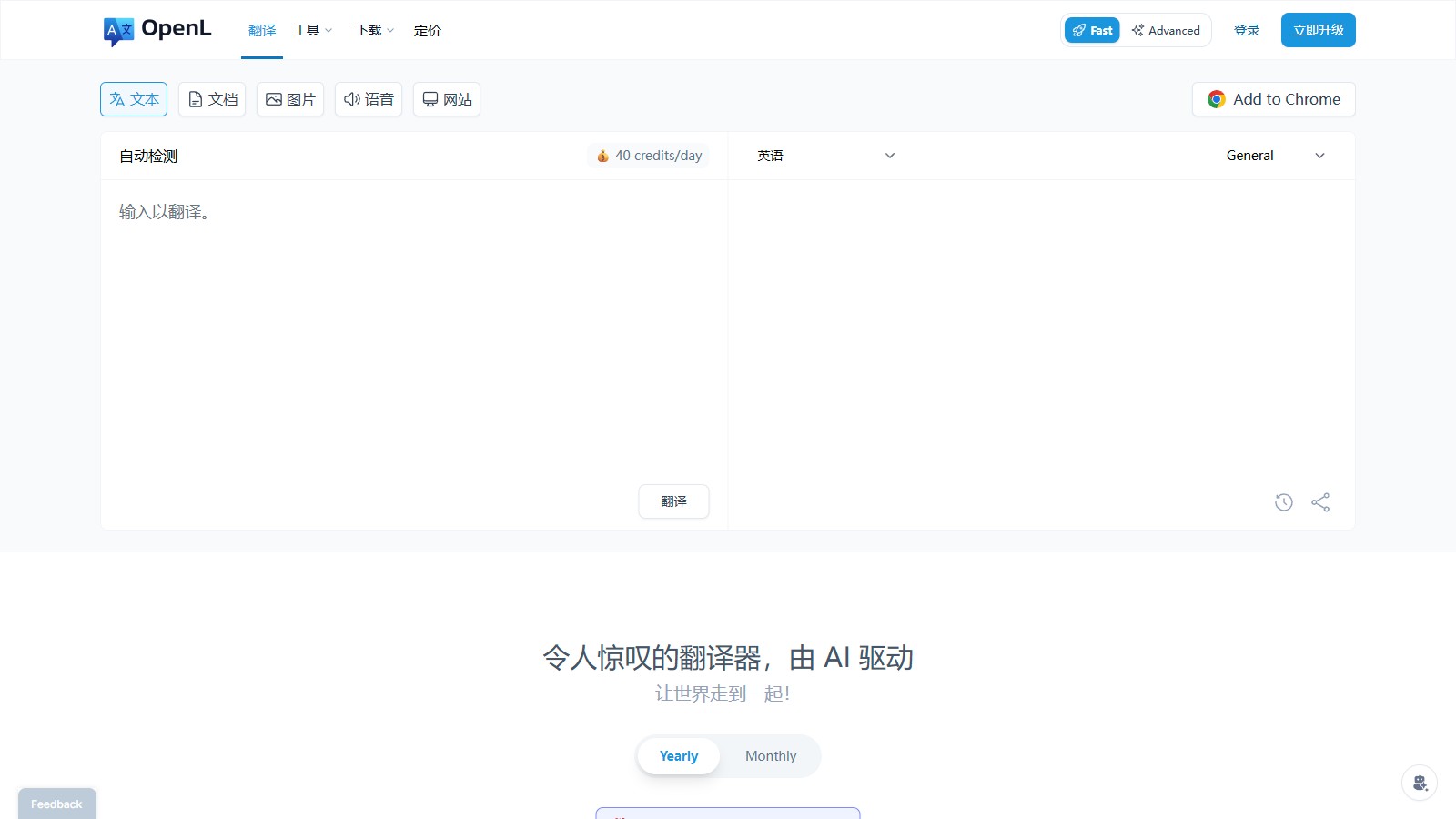Open the 网站 website translation mode
The image size is (1456, 819).
(x=446, y=99)
